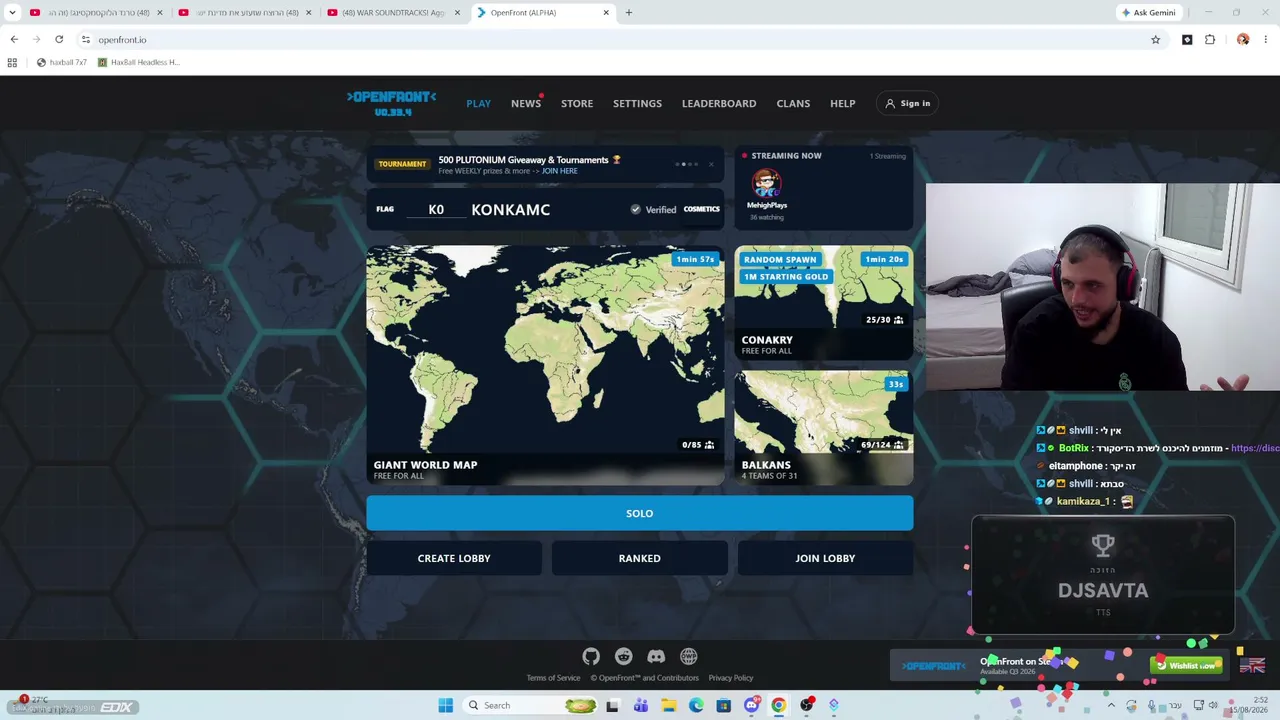
Task: Close the tournament banner with X
Action: 711,164
